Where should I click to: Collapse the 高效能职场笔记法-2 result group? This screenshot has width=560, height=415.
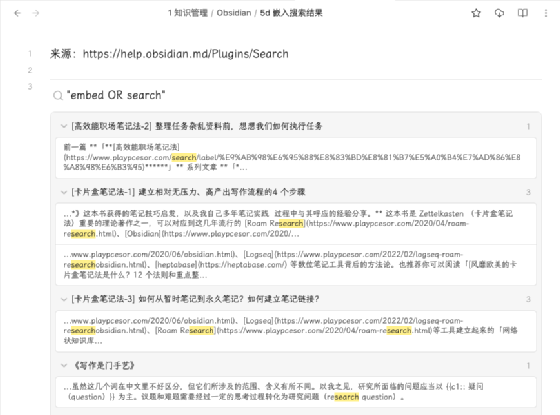64,126
